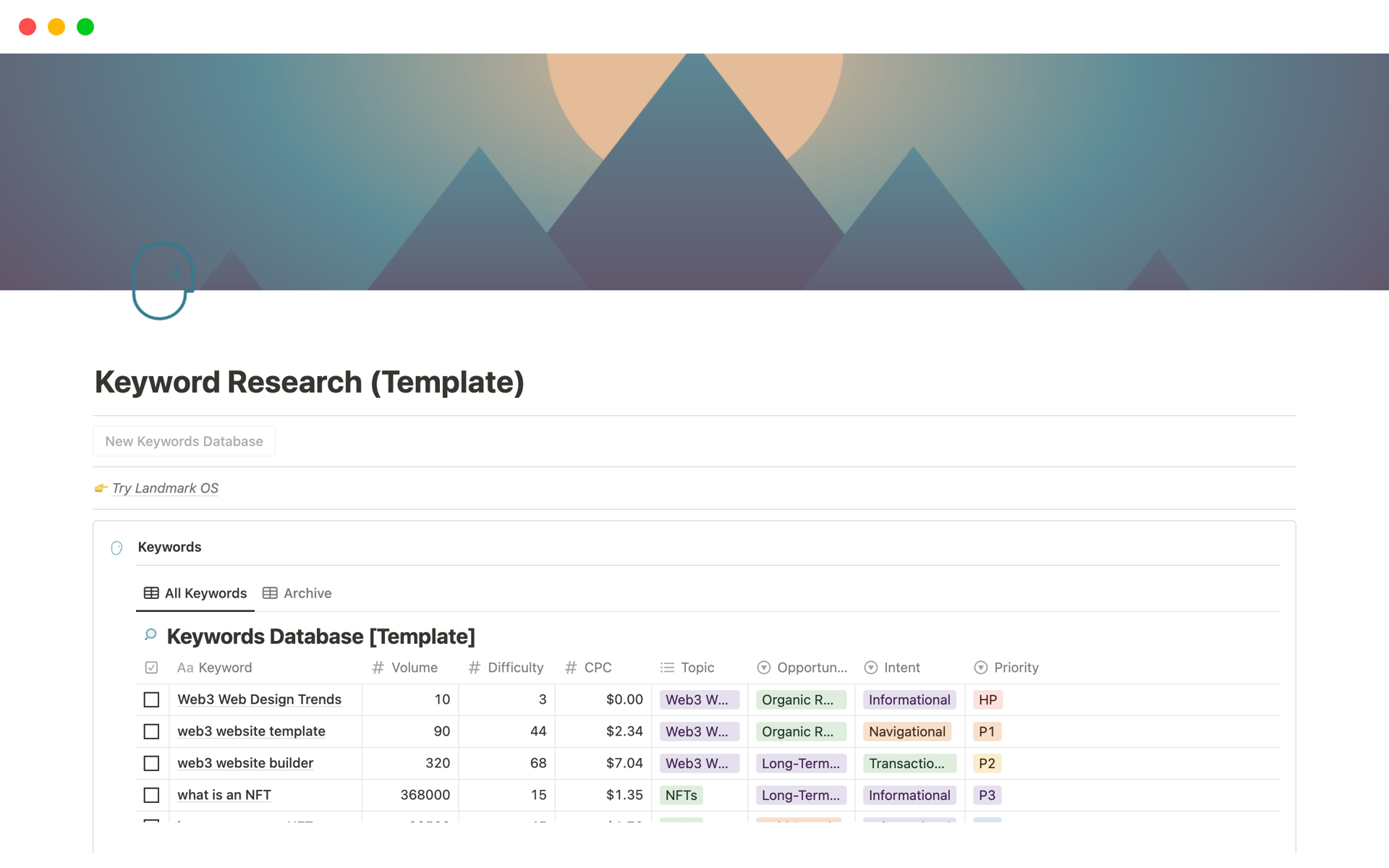The height and width of the screenshot is (868, 1389).
Task: Open the what is an NFT keyword entry
Action: 224,794
